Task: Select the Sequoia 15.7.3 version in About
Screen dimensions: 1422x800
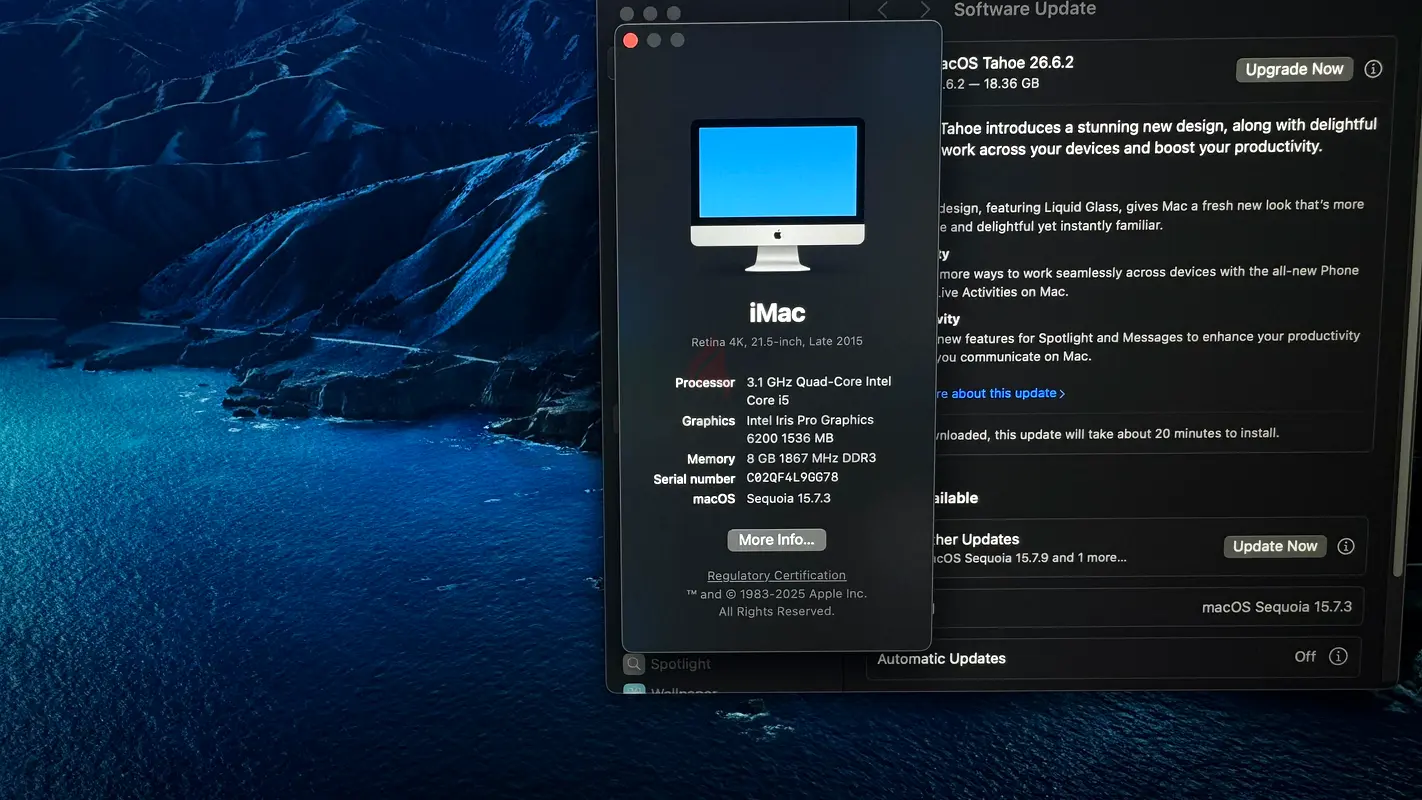Action: pyautogui.click(x=789, y=498)
